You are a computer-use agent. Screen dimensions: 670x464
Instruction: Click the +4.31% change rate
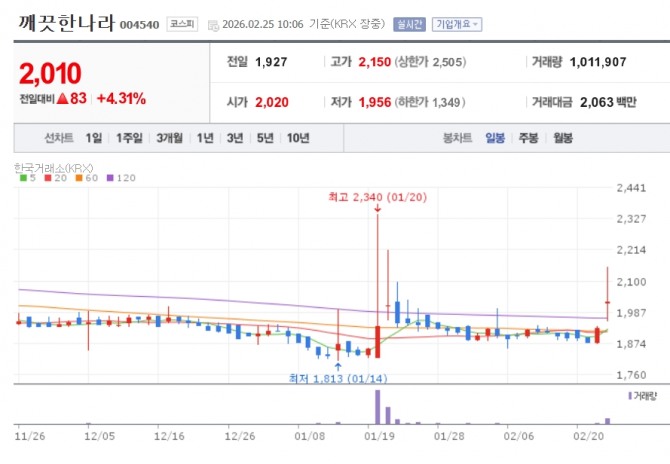(121, 99)
